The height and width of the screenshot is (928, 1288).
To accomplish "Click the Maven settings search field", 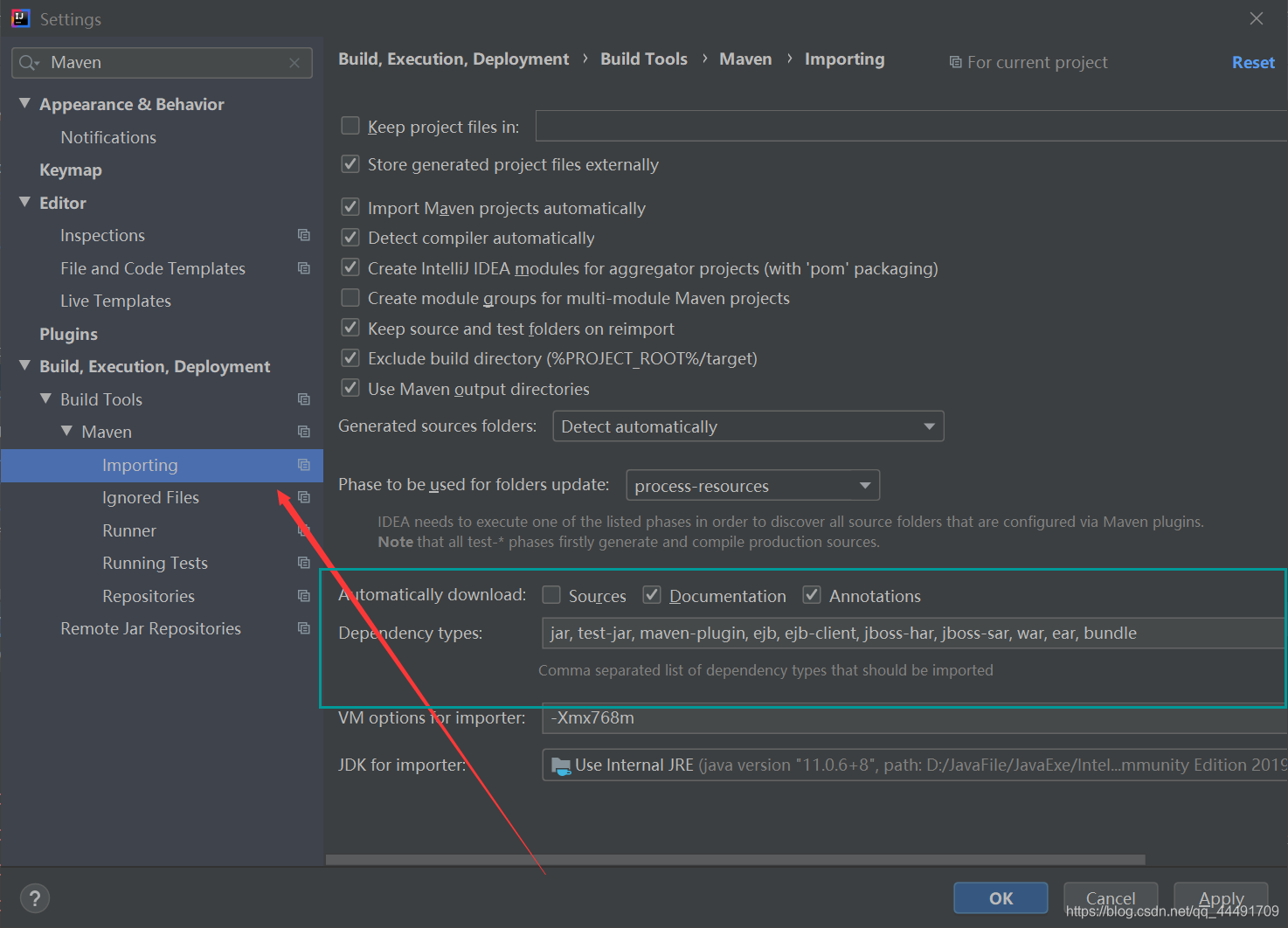I will [x=163, y=63].
